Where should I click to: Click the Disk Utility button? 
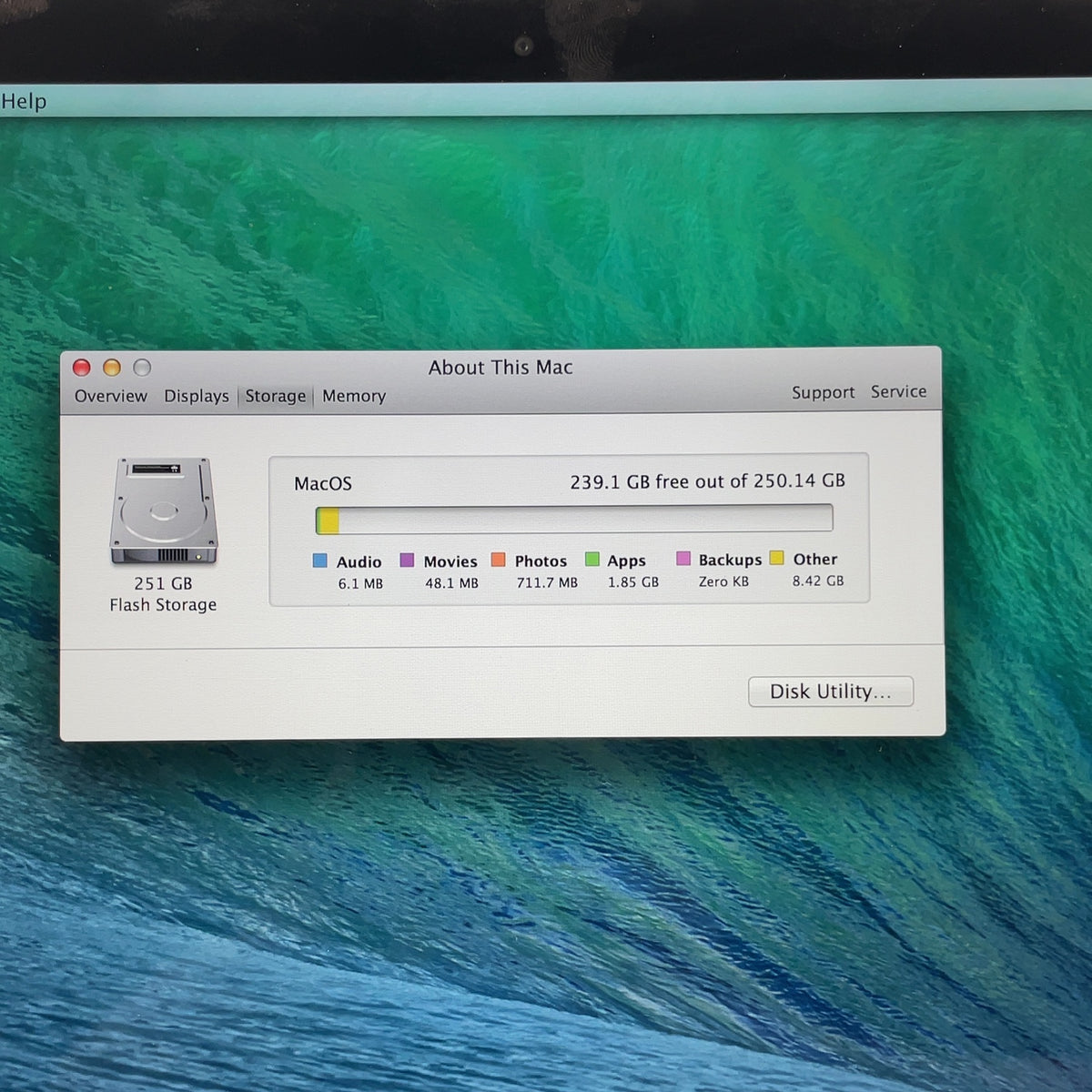pyautogui.click(x=831, y=692)
